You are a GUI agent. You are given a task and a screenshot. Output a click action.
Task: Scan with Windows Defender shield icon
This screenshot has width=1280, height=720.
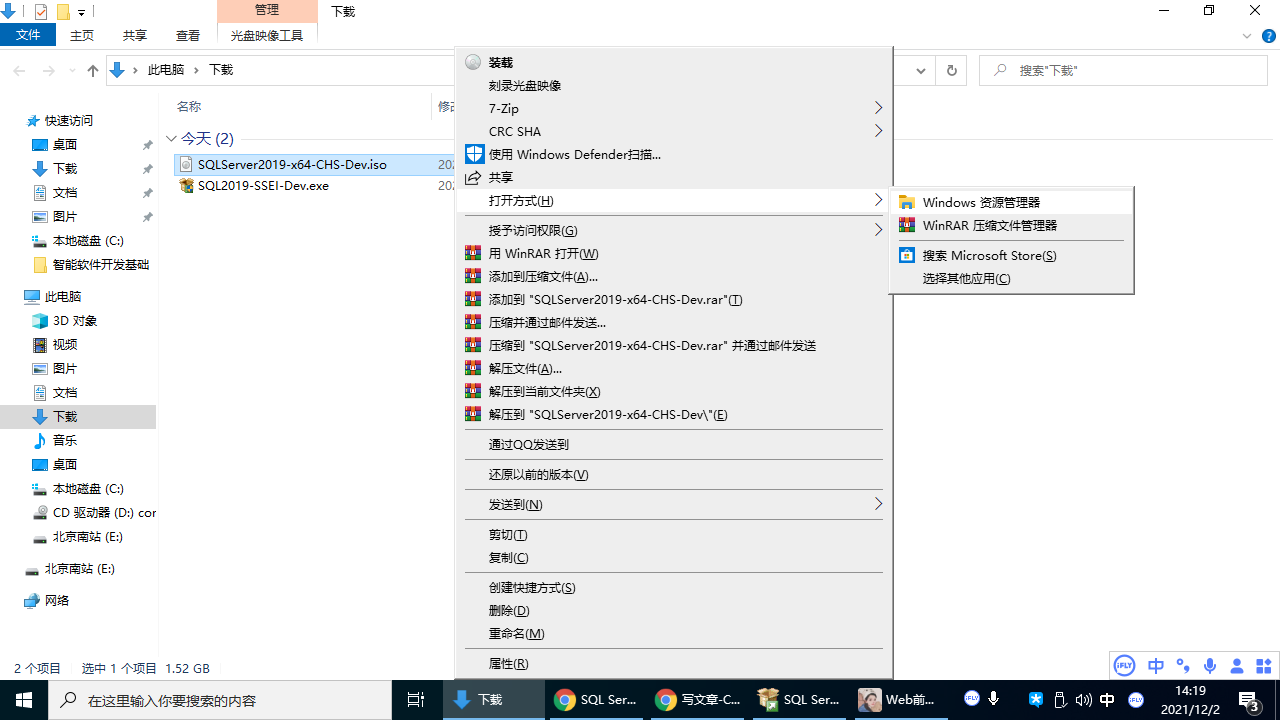[473, 154]
